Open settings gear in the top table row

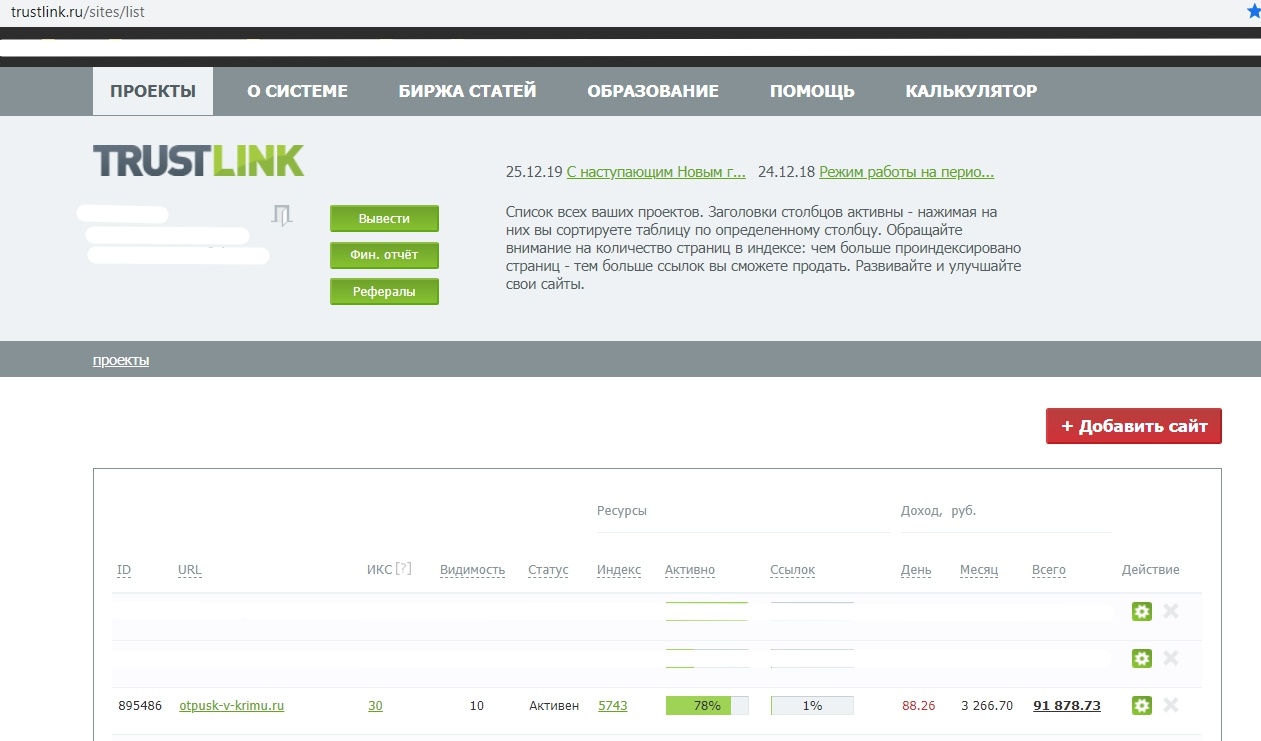[x=1141, y=611]
